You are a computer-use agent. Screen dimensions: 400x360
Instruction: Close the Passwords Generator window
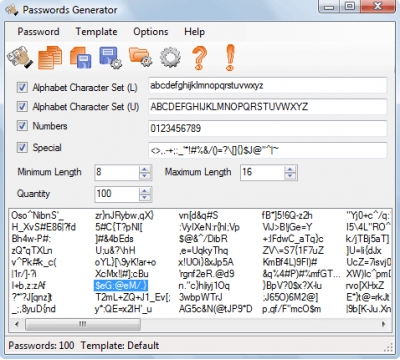[x=377, y=7]
